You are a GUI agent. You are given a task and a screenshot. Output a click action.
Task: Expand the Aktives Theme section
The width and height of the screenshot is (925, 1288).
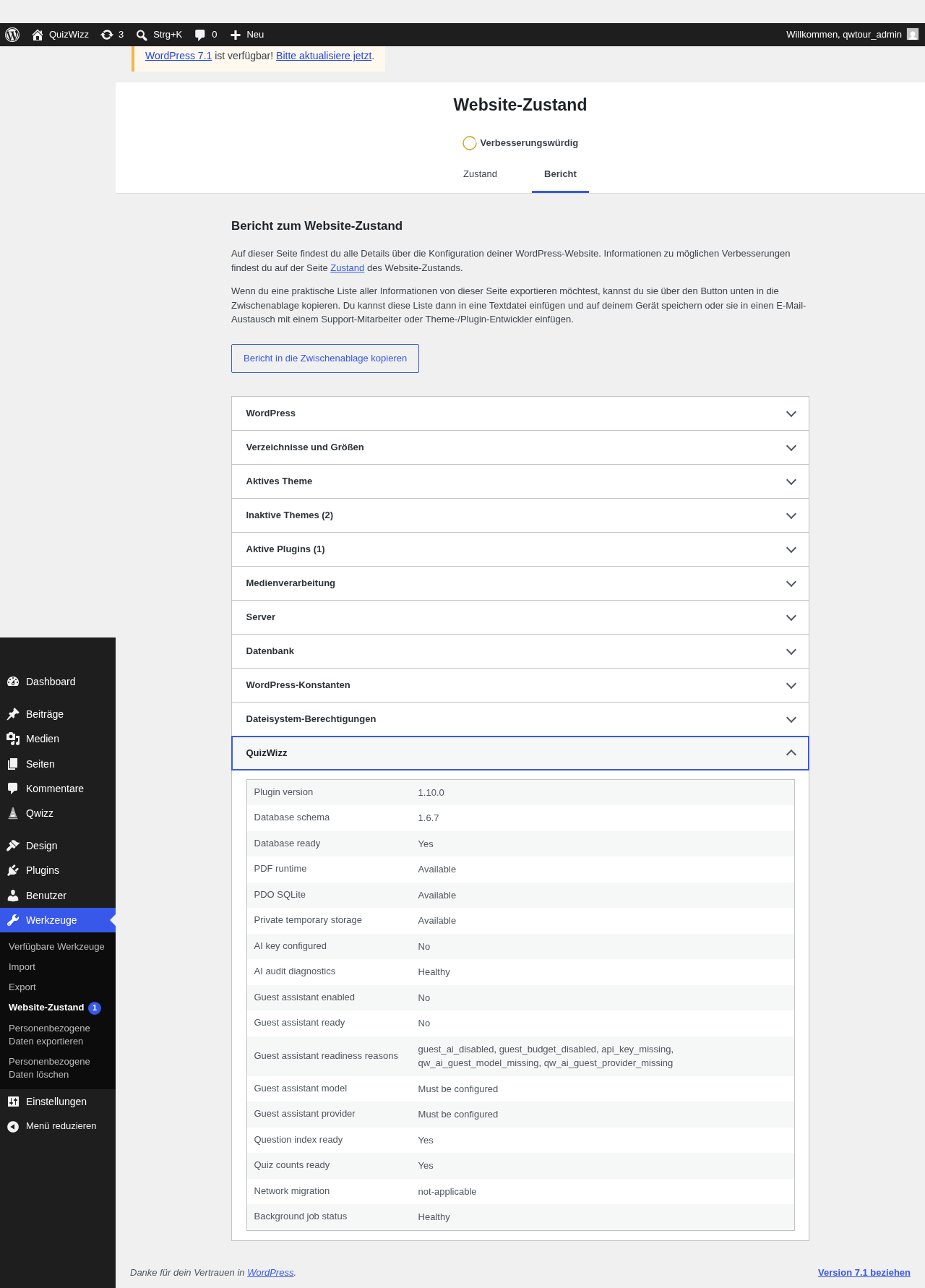[x=520, y=481]
